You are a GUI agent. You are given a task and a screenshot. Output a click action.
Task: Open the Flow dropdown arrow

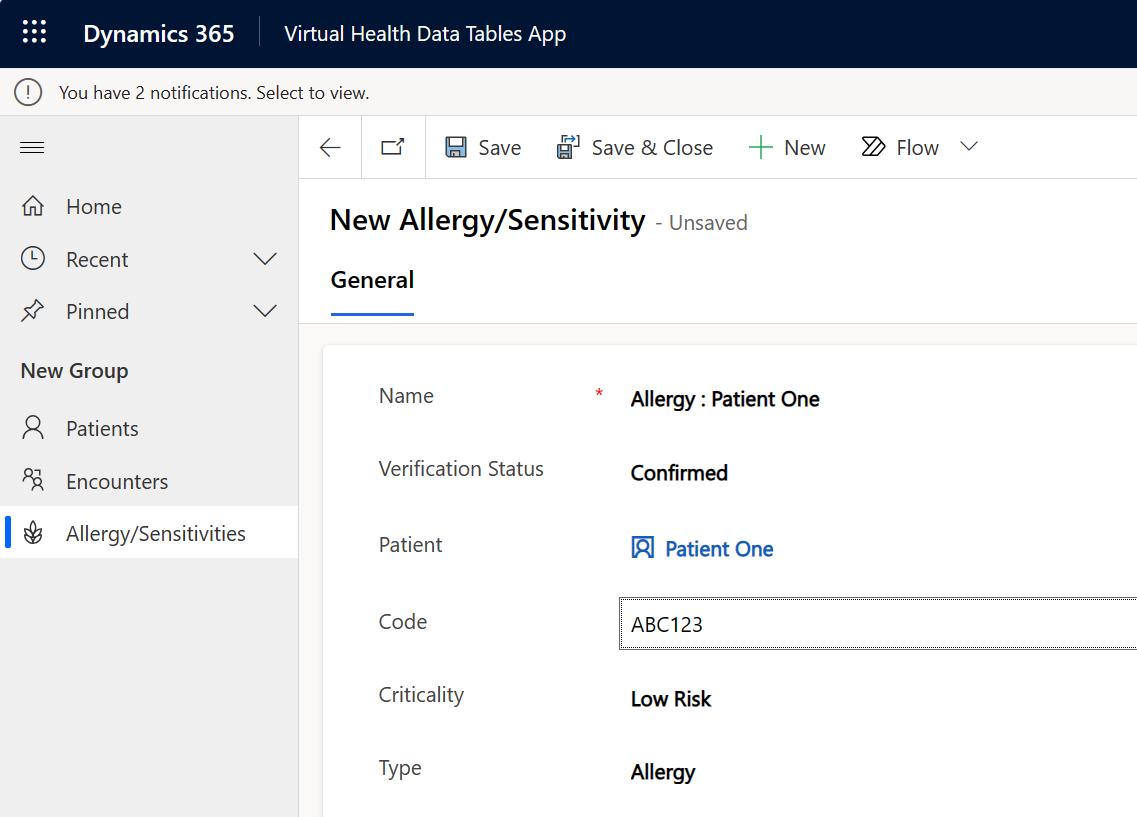coord(969,146)
